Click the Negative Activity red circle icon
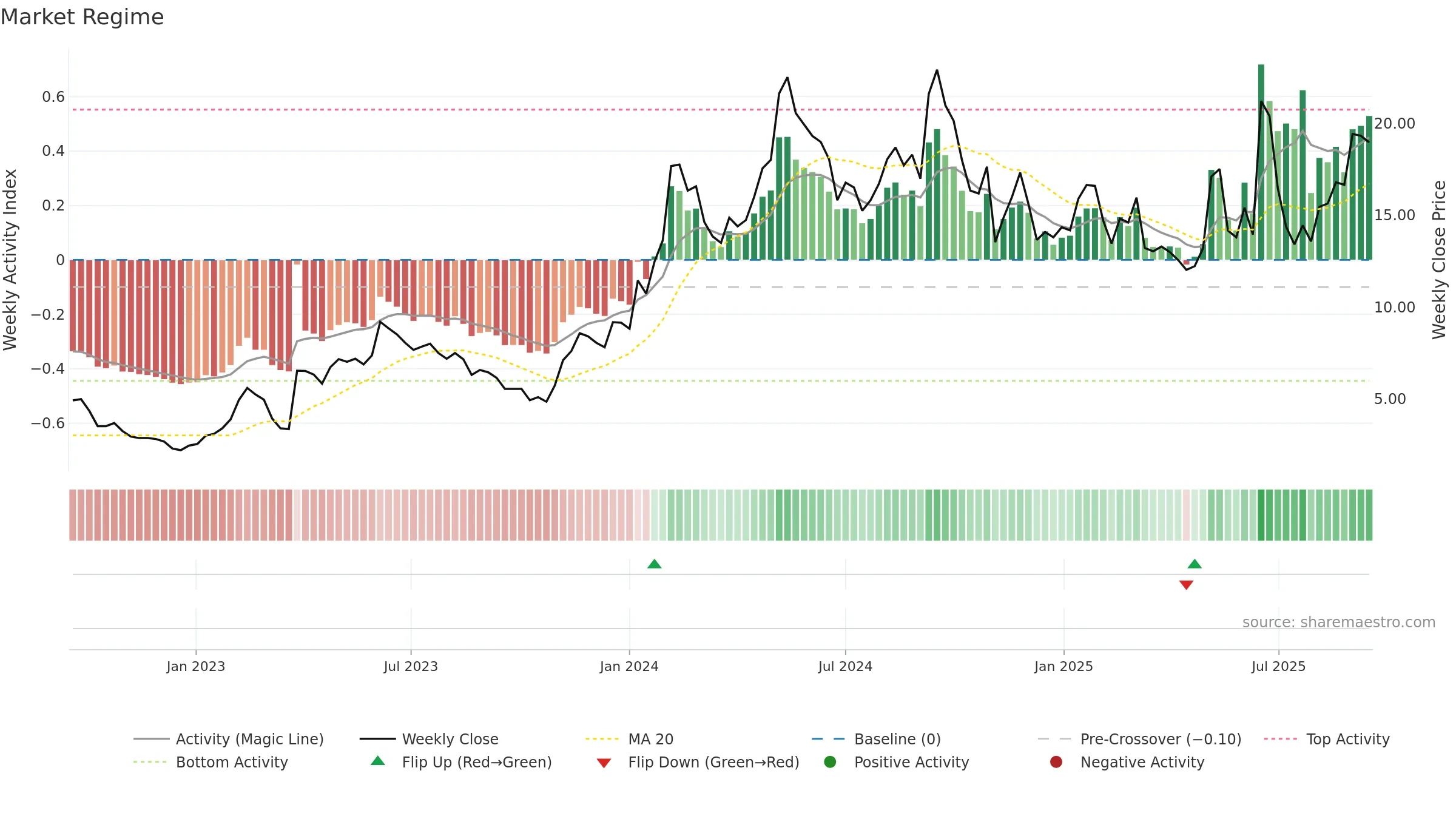Image resolution: width=1456 pixels, height=819 pixels. (1056, 762)
